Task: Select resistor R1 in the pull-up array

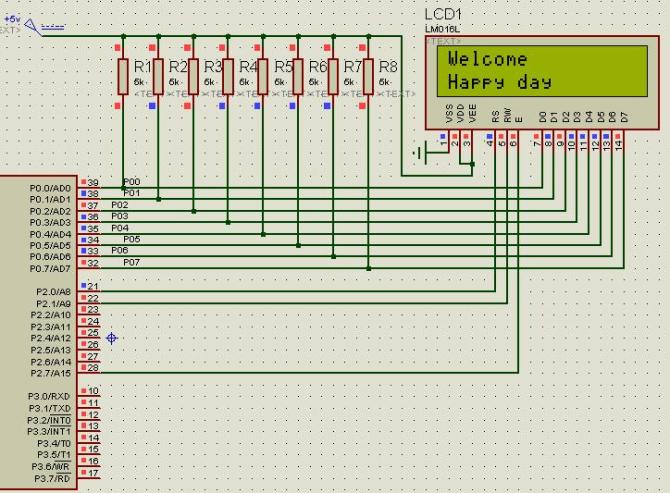Action: coord(123,75)
